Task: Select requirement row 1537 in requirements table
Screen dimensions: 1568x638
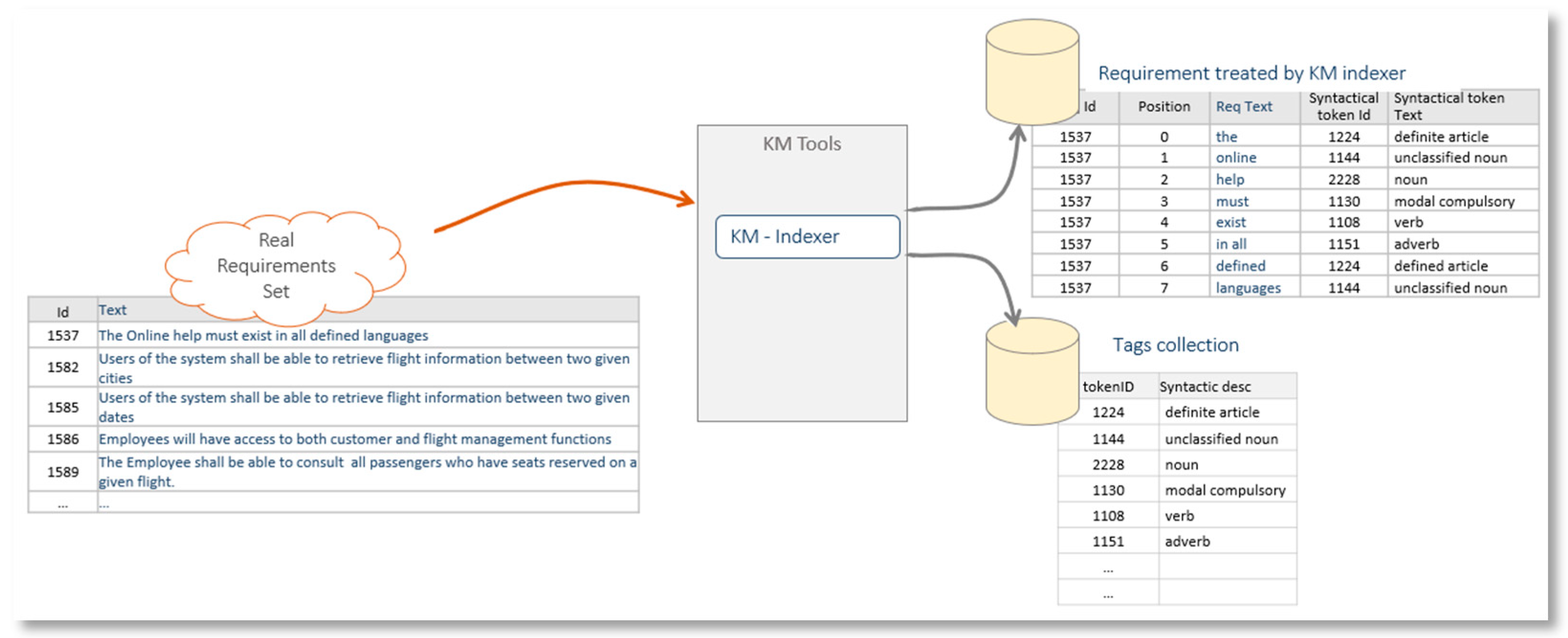Action: pos(263,335)
